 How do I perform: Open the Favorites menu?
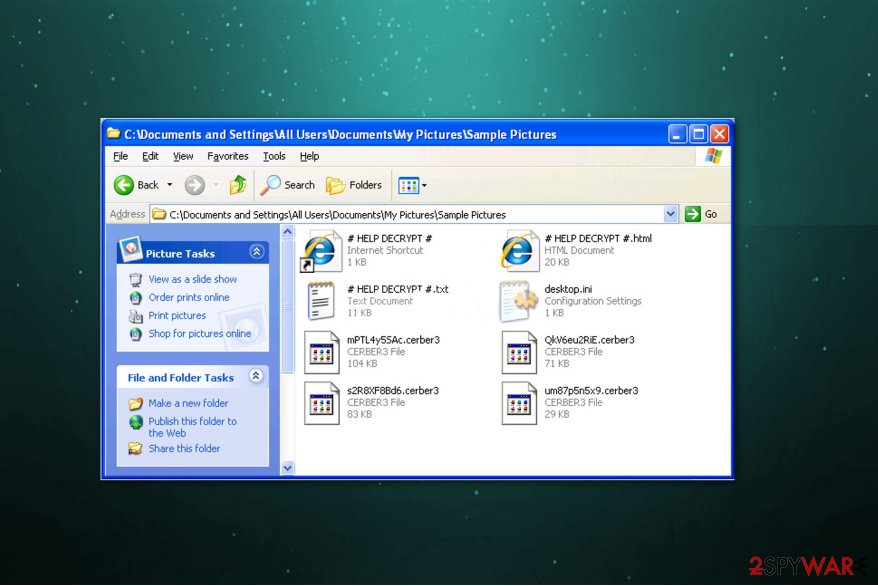[227, 156]
